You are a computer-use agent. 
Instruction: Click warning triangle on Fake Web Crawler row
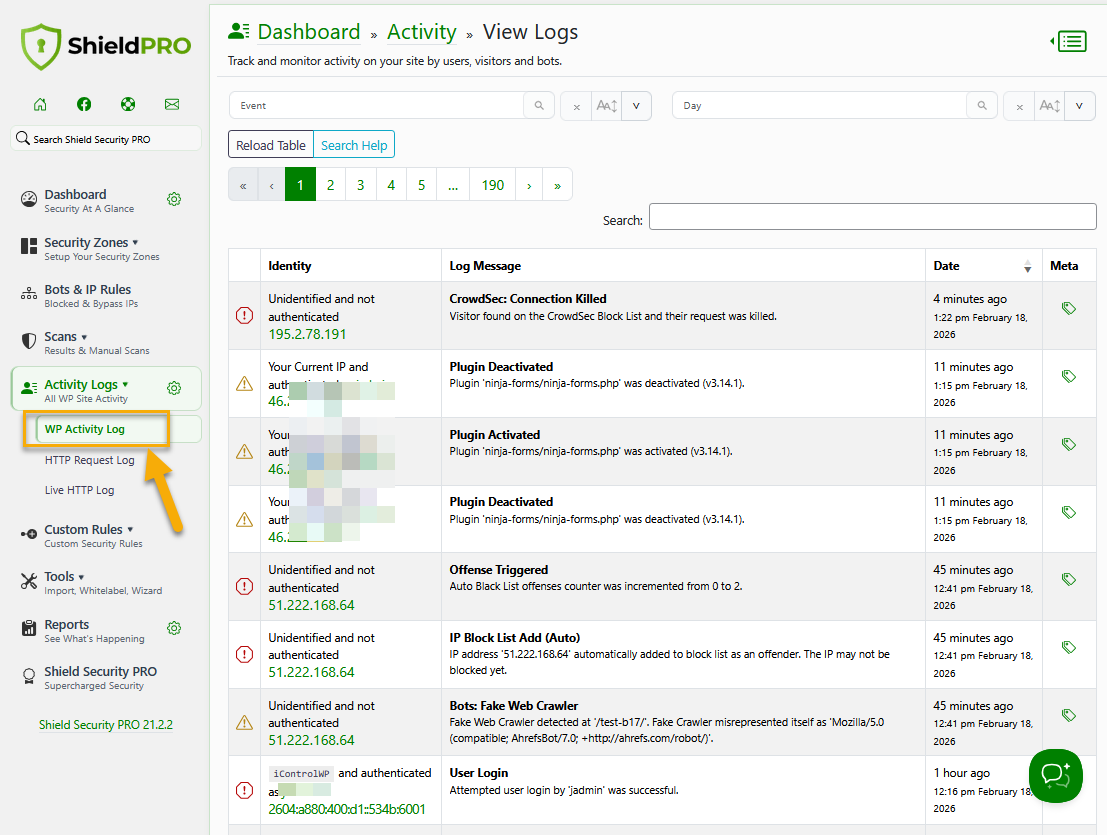[x=244, y=723]
